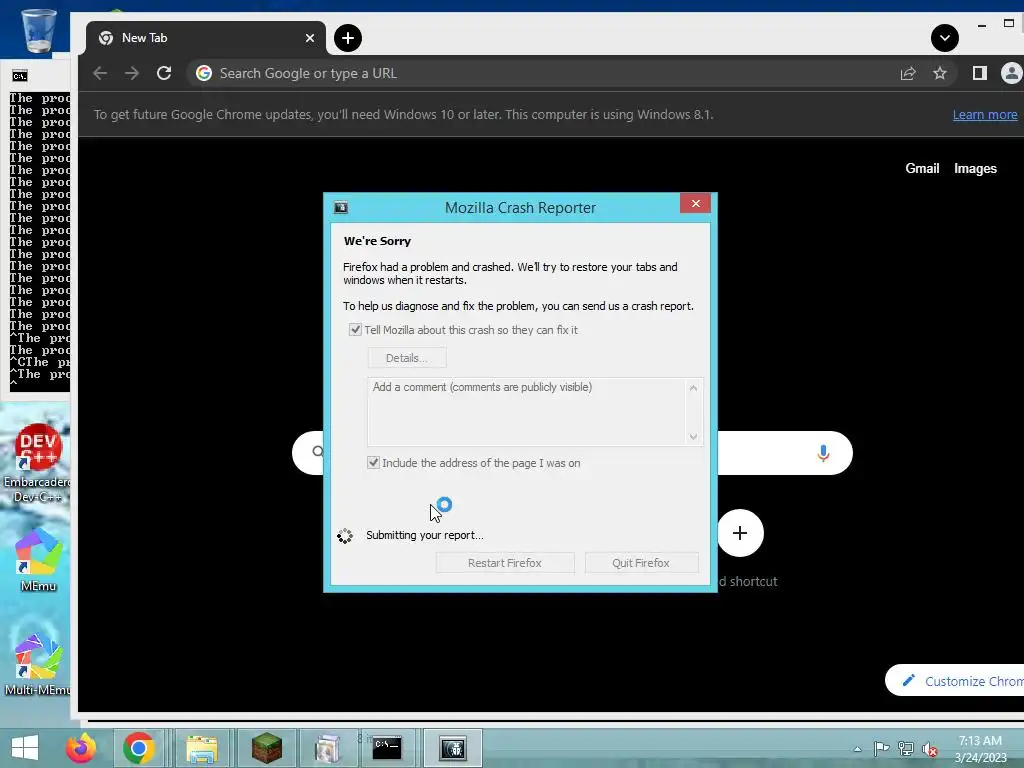Click the Restart Firefox button
The height and width of the screenshot is (768, 1024).
click(505, 563)
